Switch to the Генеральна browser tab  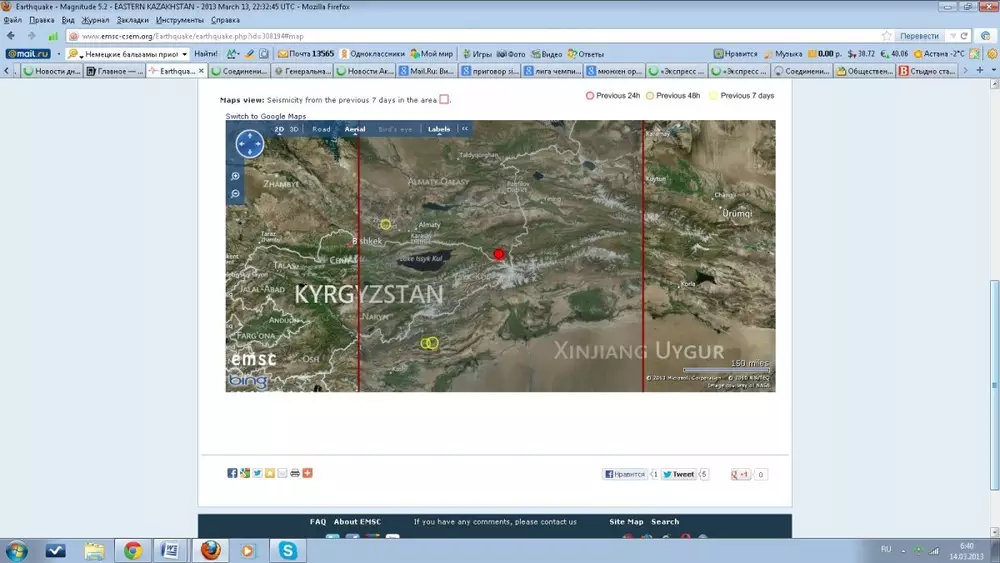tap(306, 71)
